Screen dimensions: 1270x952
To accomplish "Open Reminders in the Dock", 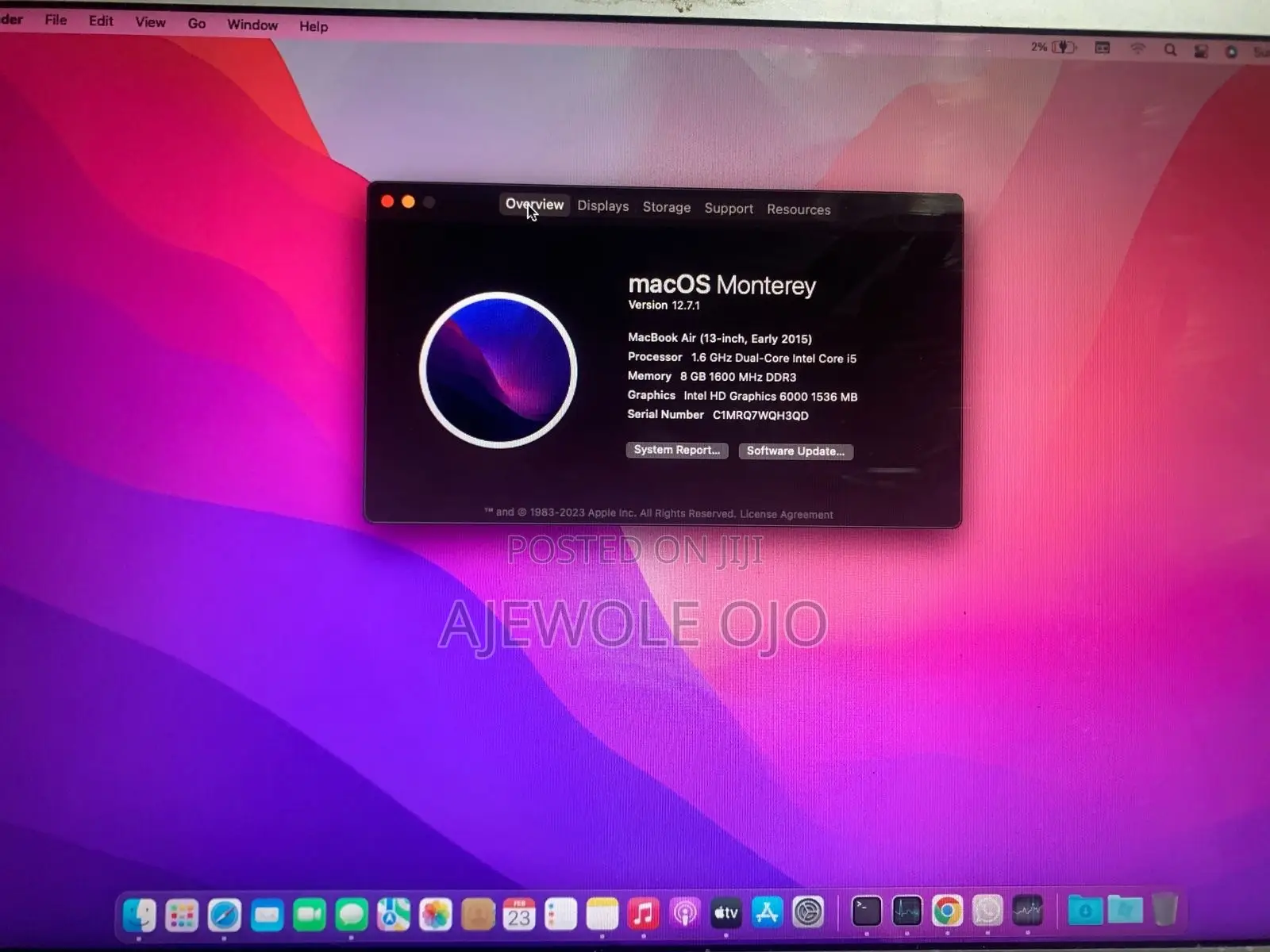I will 560,915.
